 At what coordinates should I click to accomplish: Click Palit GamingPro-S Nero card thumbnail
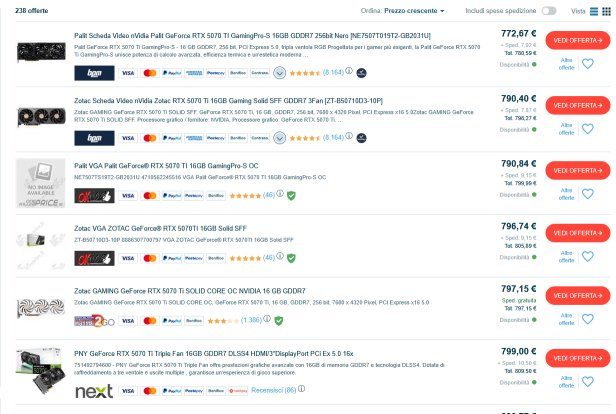tap(41, 52)
